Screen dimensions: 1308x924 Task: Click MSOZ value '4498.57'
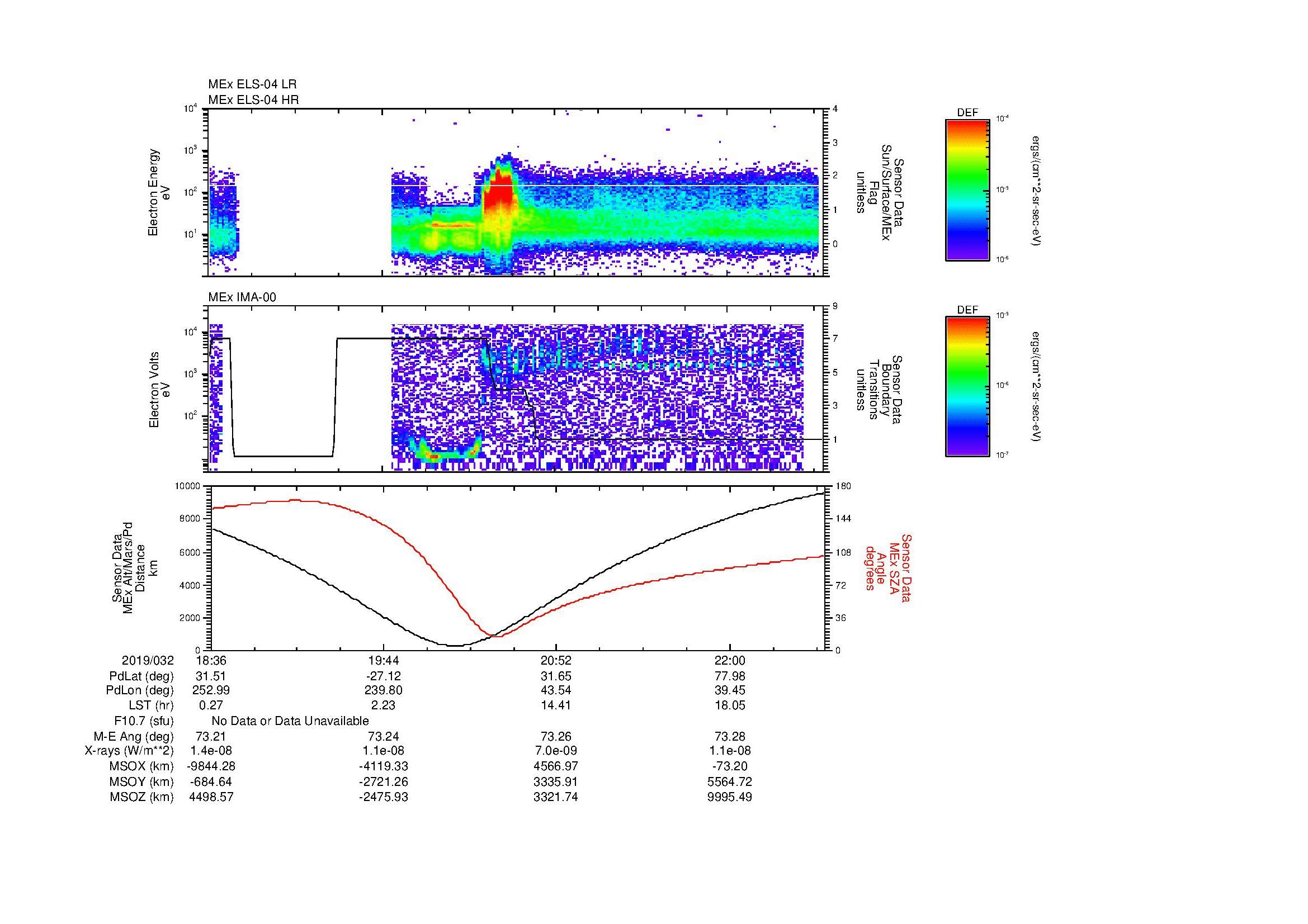pyautogui.click(x=211, y=797)
